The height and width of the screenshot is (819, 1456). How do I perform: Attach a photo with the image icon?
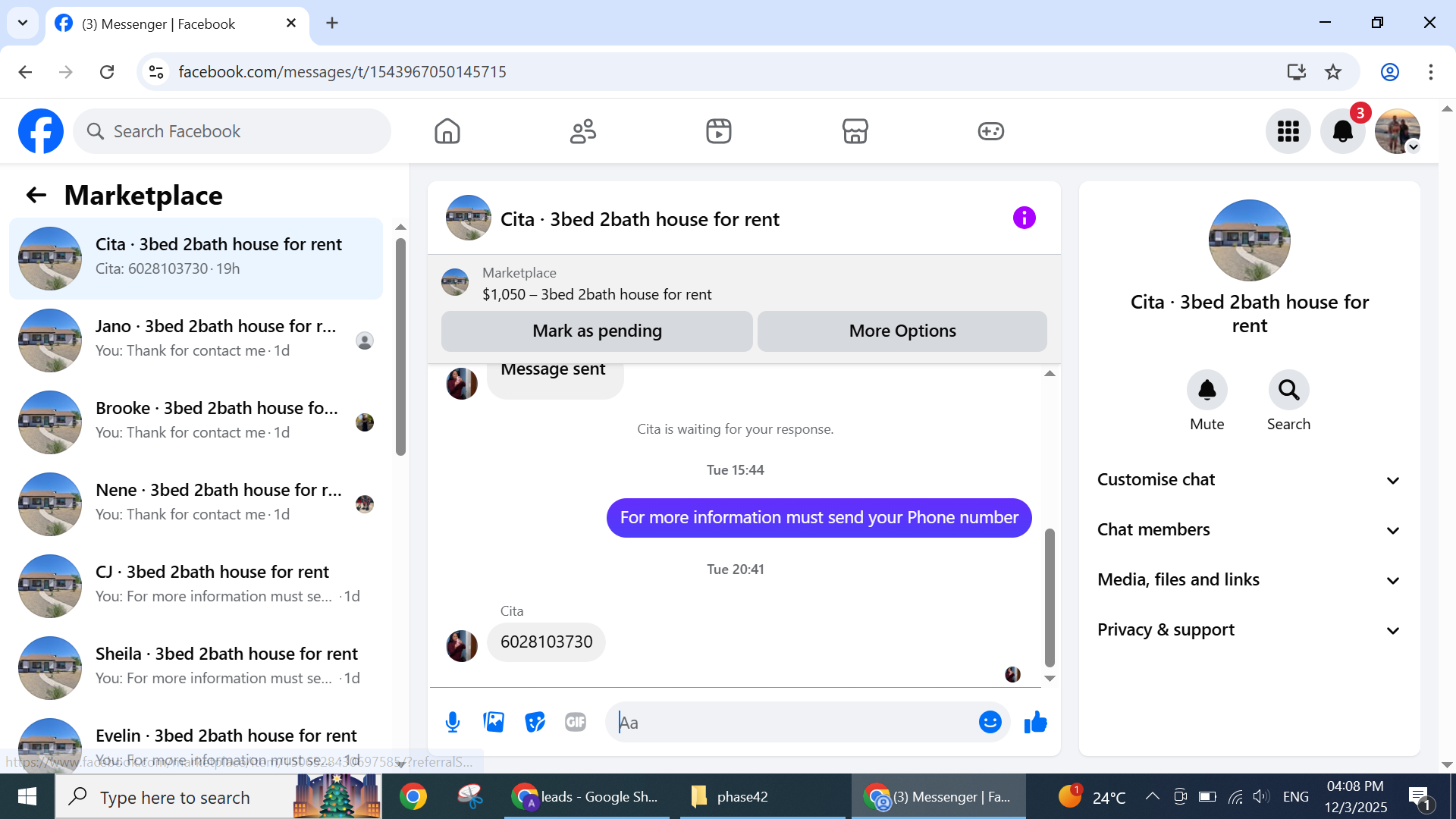[x=494, y=722]
